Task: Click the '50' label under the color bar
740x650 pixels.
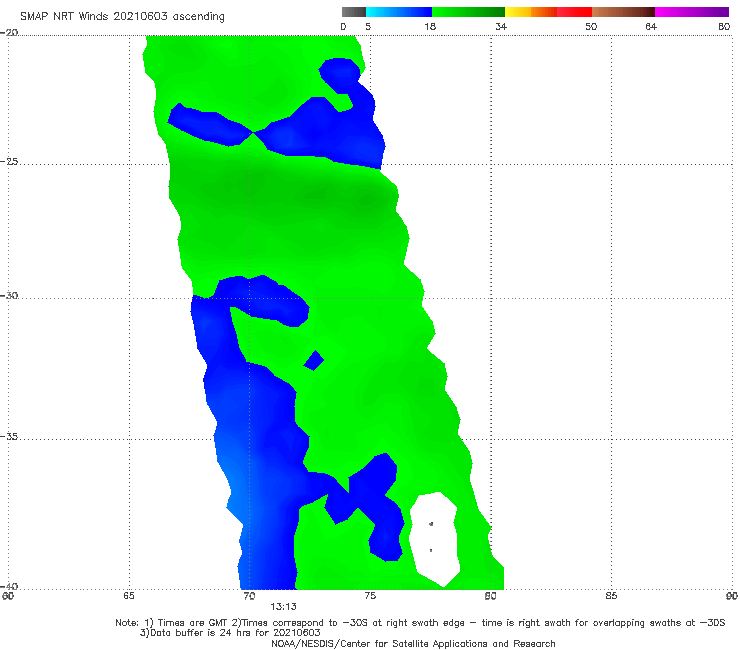Action: point(591,26)
